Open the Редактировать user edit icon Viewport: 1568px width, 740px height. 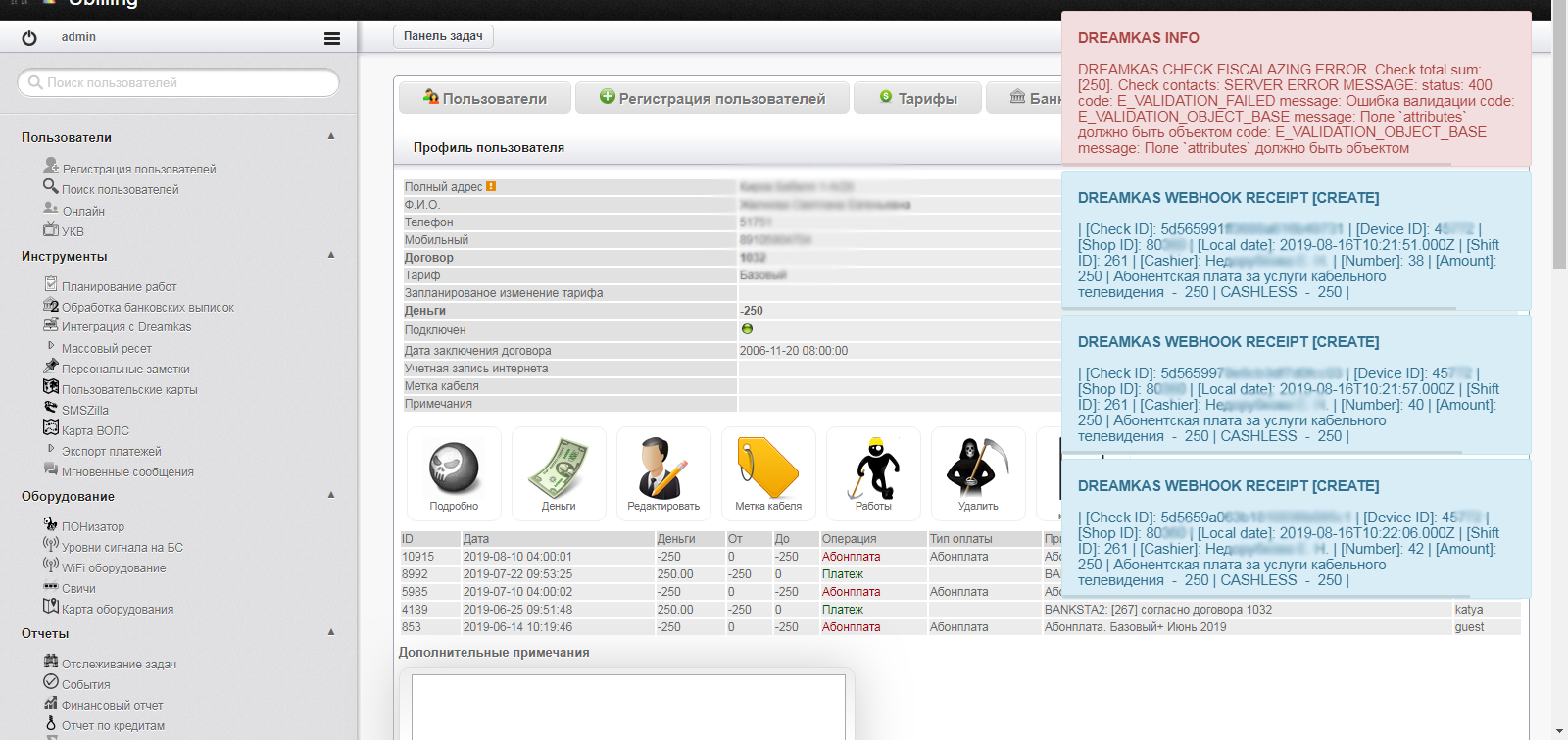tap(663, 469)
